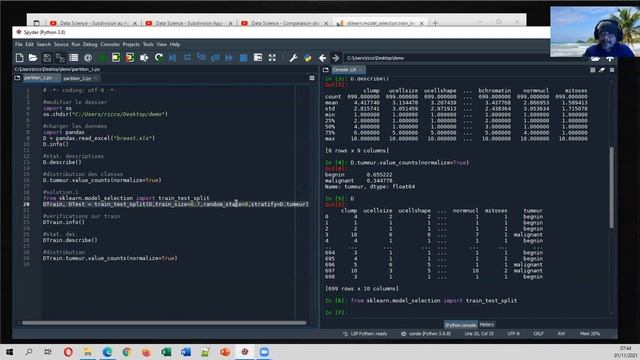This screenshot has height=360, width=640.
Task: Run selection or current line
Action: 144,58
